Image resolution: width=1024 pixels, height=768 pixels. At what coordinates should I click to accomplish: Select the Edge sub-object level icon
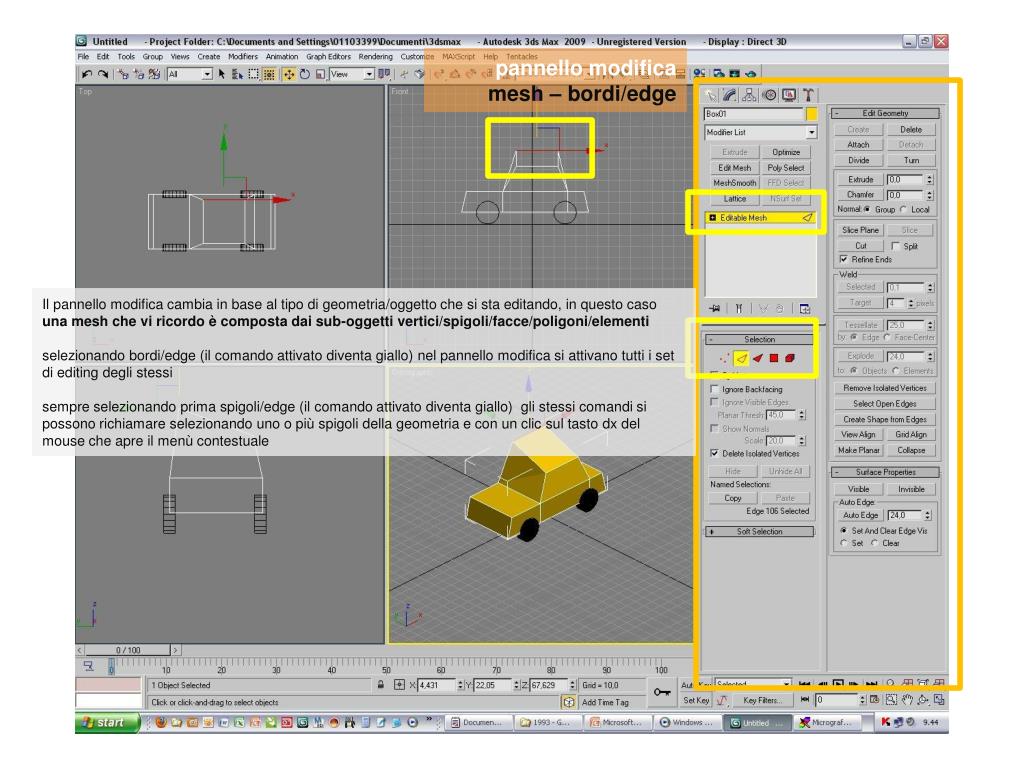tap(741, 358)
